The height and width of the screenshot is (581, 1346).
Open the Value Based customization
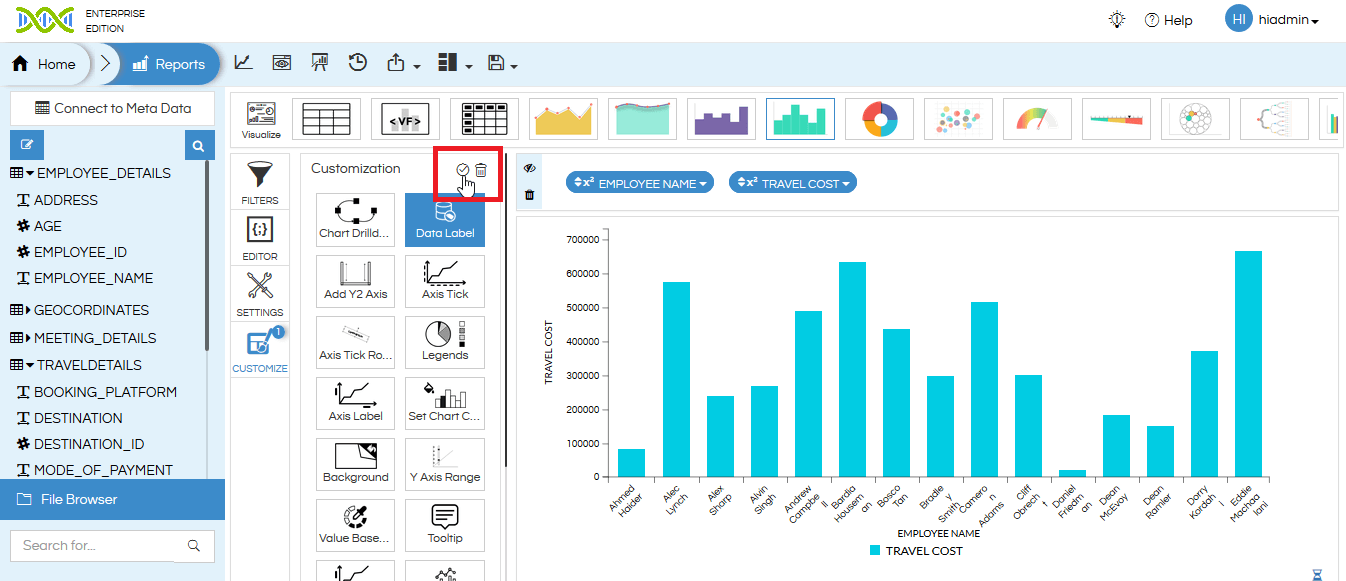[355, 525]
